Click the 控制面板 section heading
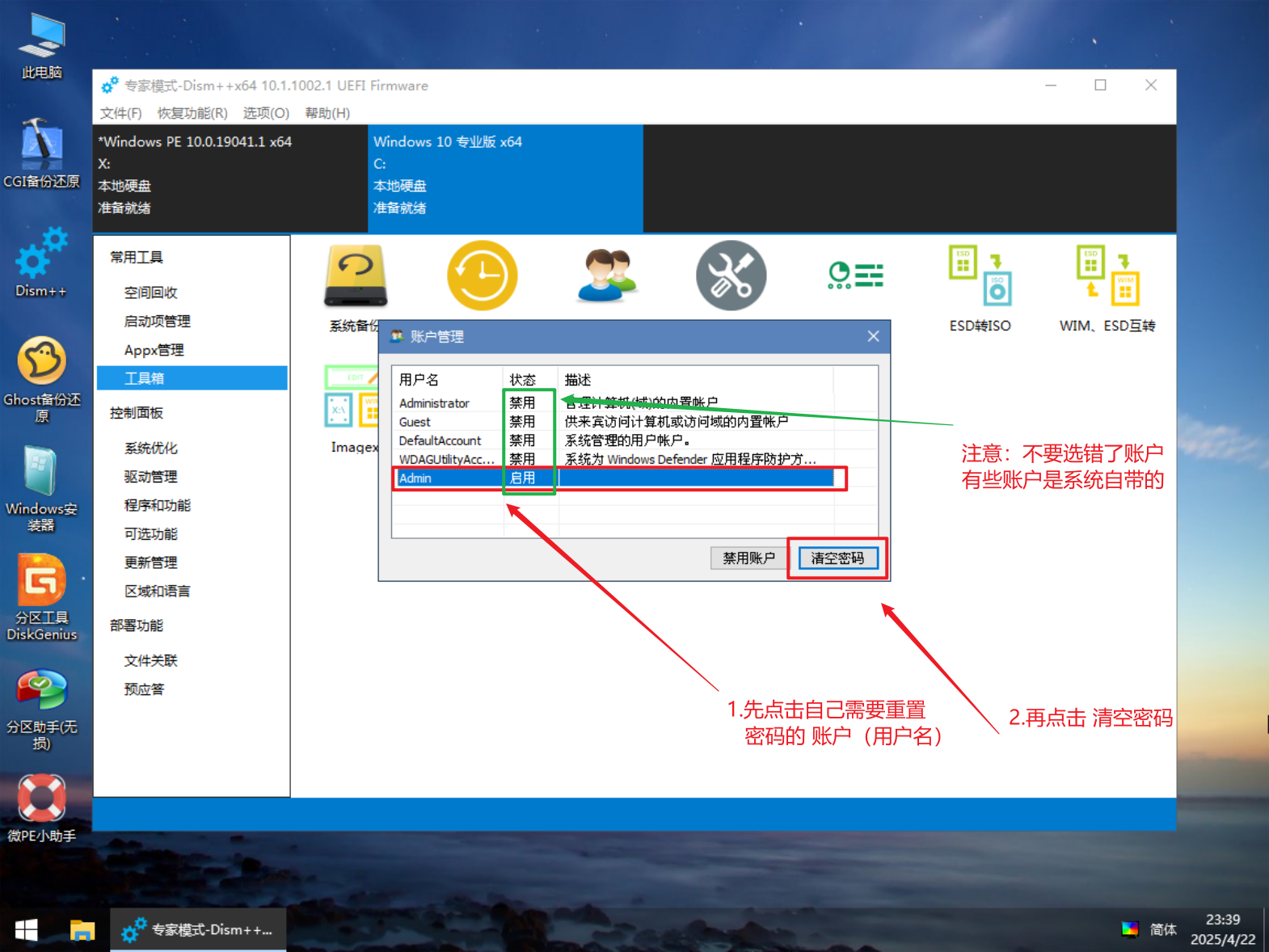 (137, 413)
